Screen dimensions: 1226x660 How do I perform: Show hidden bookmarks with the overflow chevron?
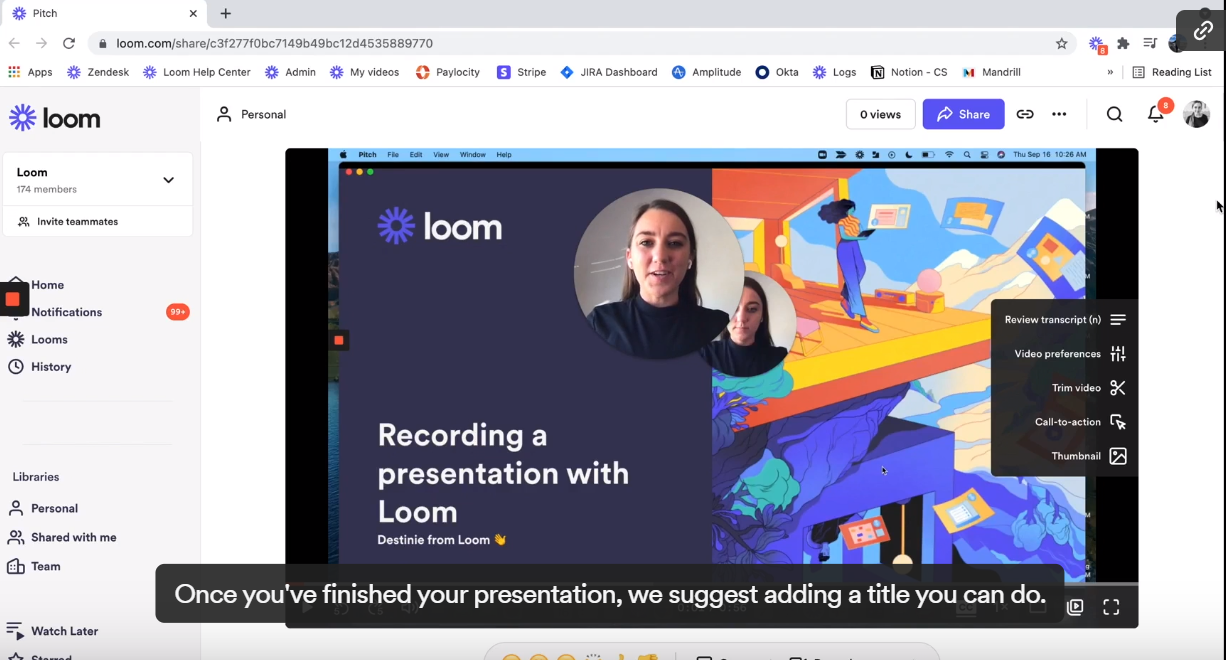point(1110,72)
